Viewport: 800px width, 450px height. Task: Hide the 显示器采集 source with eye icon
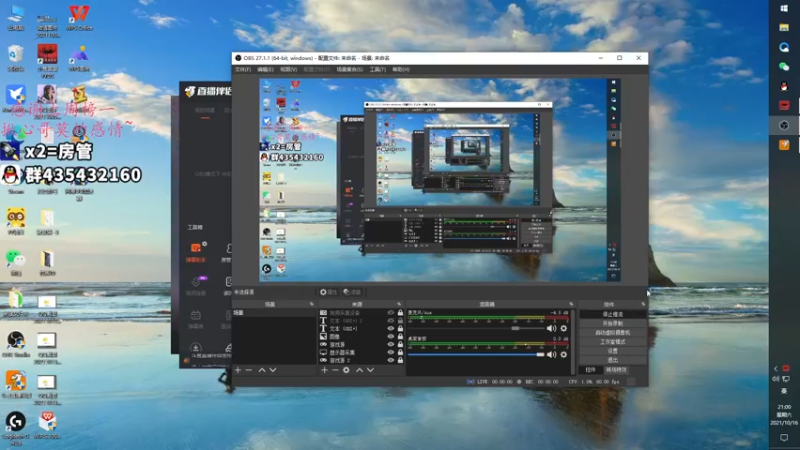391,352
